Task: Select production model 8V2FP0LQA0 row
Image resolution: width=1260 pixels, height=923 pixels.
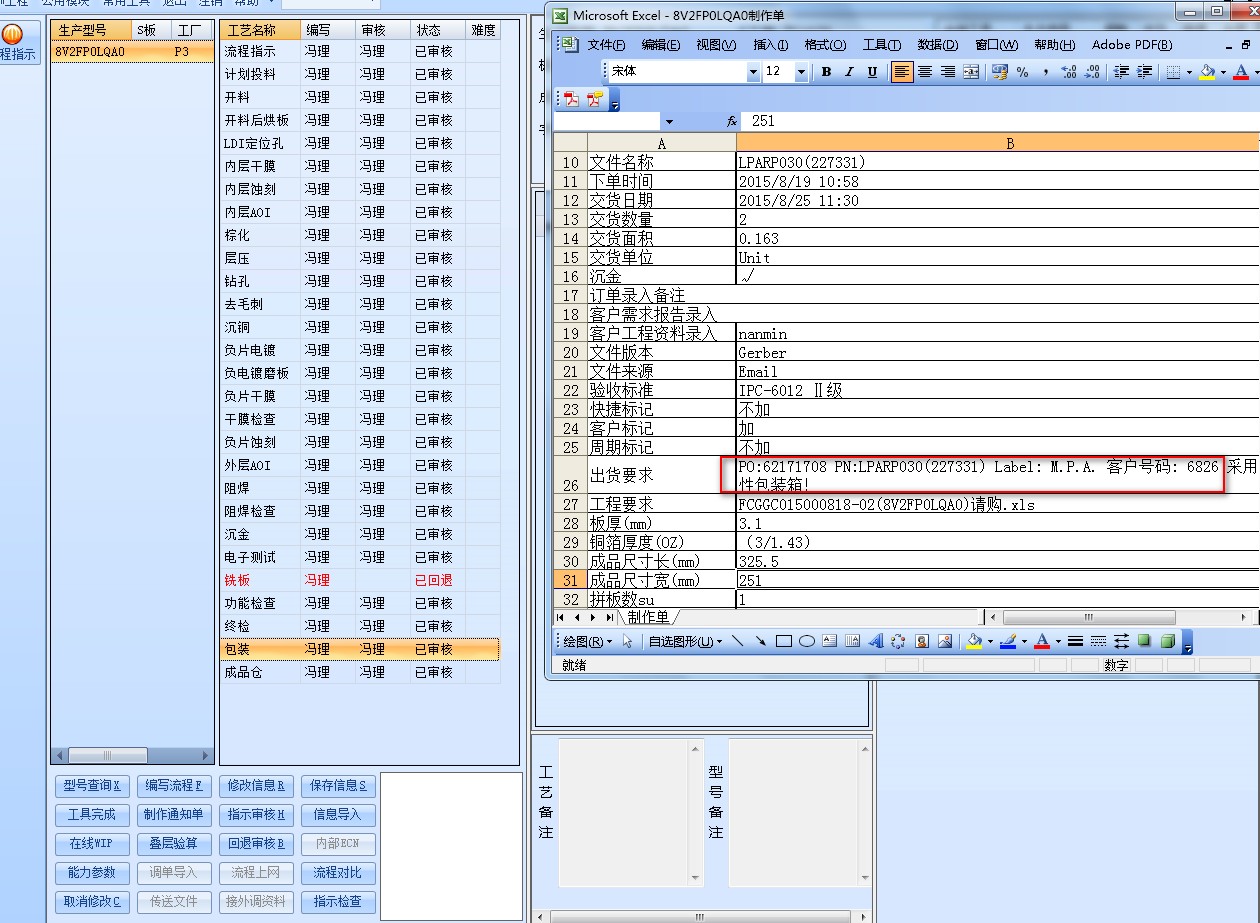Action: pos(132,51)
